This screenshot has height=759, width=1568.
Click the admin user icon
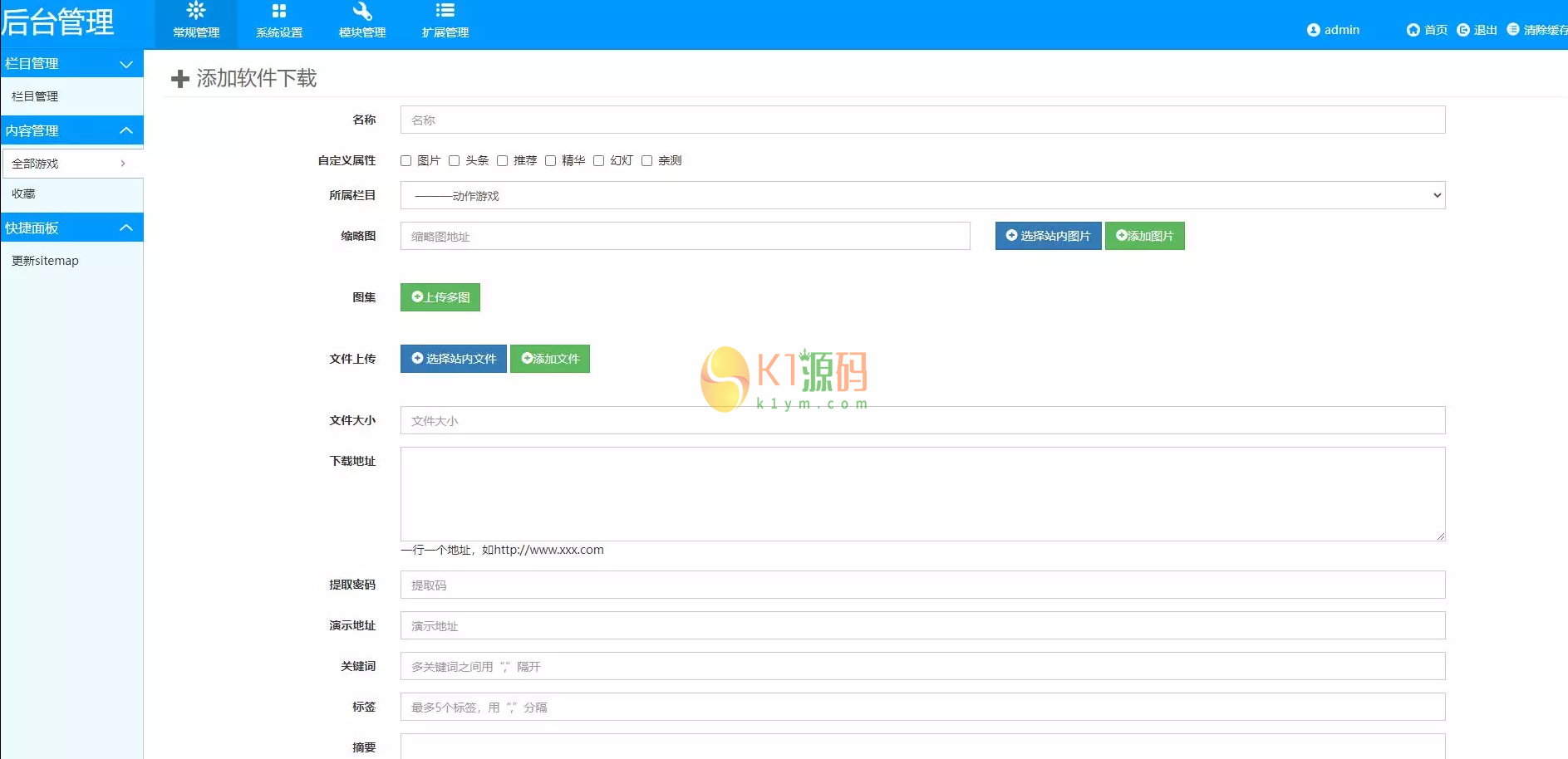click(1315, 30)
